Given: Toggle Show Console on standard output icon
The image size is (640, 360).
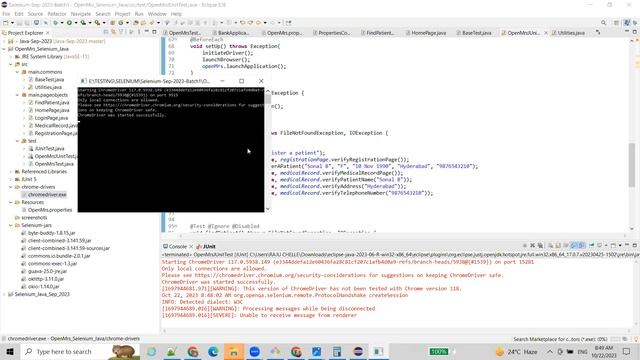Looking at the screenshot, I should [573, 245].
